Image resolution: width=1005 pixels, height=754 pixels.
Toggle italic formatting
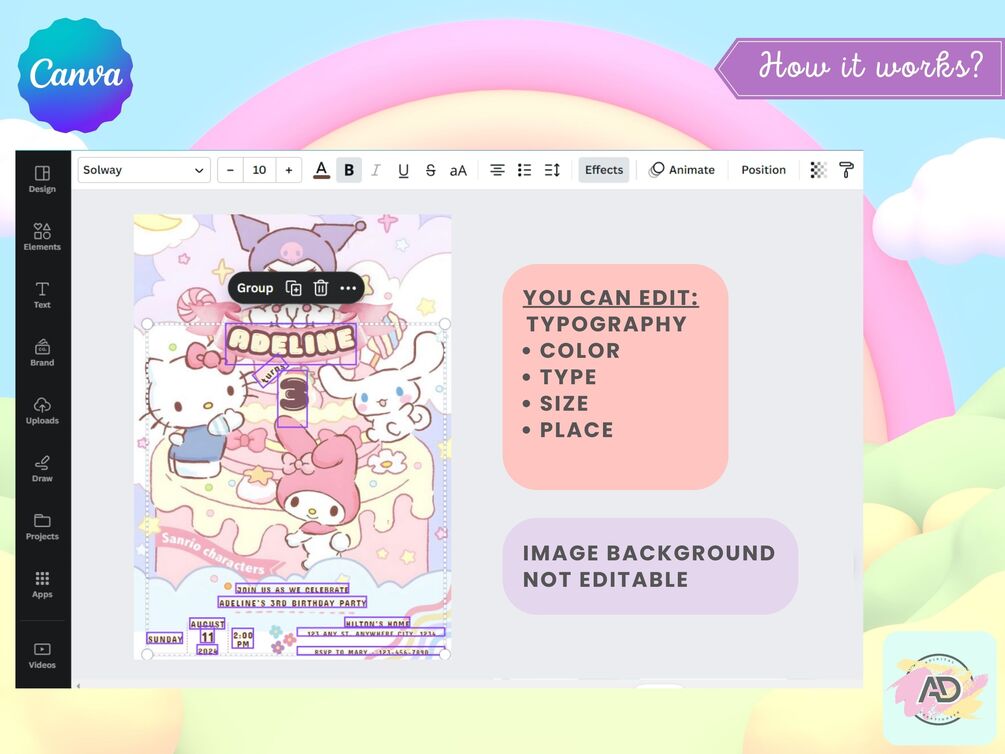376,170
